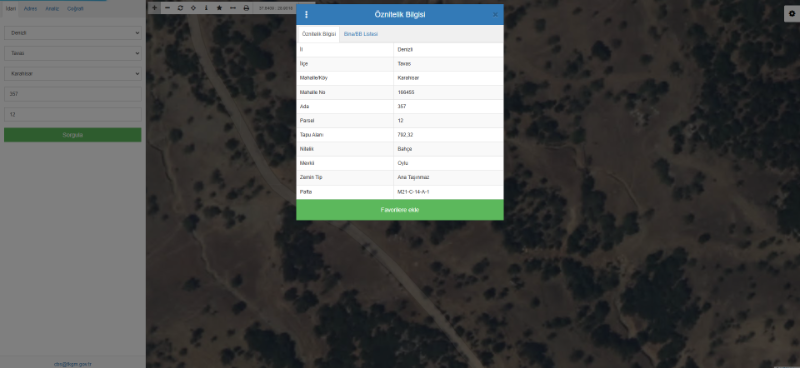Click the Bahçe value in Nitelik row
Screen dimensions: 800x368
[x=405, y=149]
